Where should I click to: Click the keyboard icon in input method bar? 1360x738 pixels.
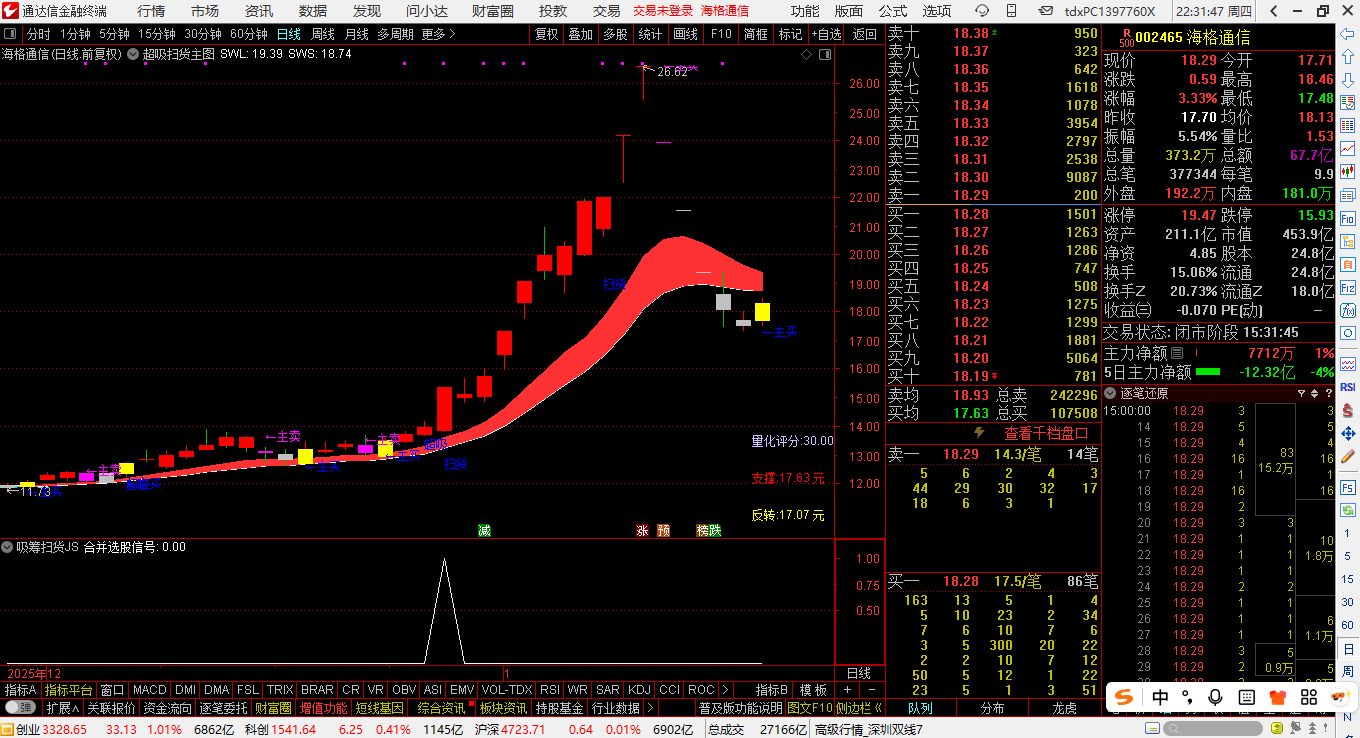coord(1247,697)
